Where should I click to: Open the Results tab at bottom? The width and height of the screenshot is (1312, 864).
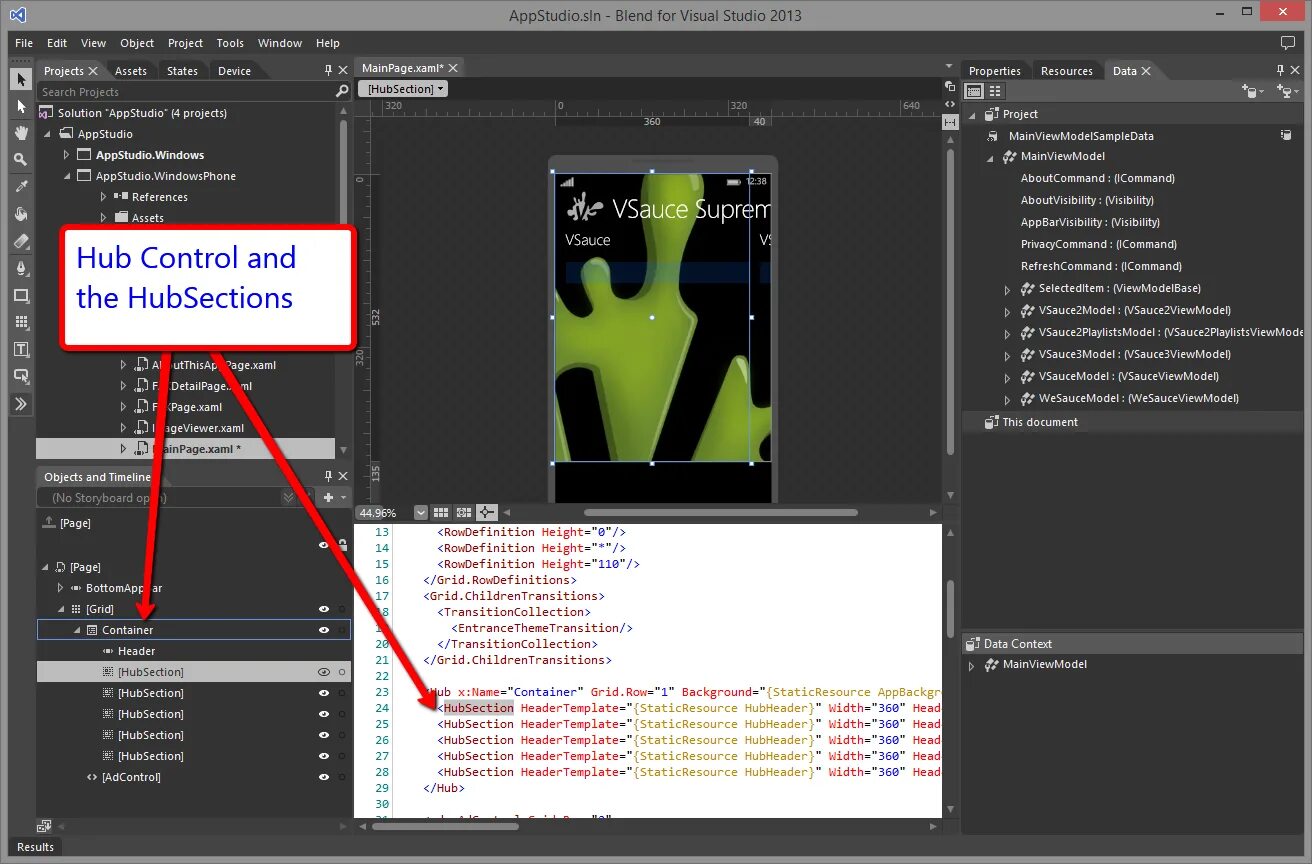coord(35,847)
